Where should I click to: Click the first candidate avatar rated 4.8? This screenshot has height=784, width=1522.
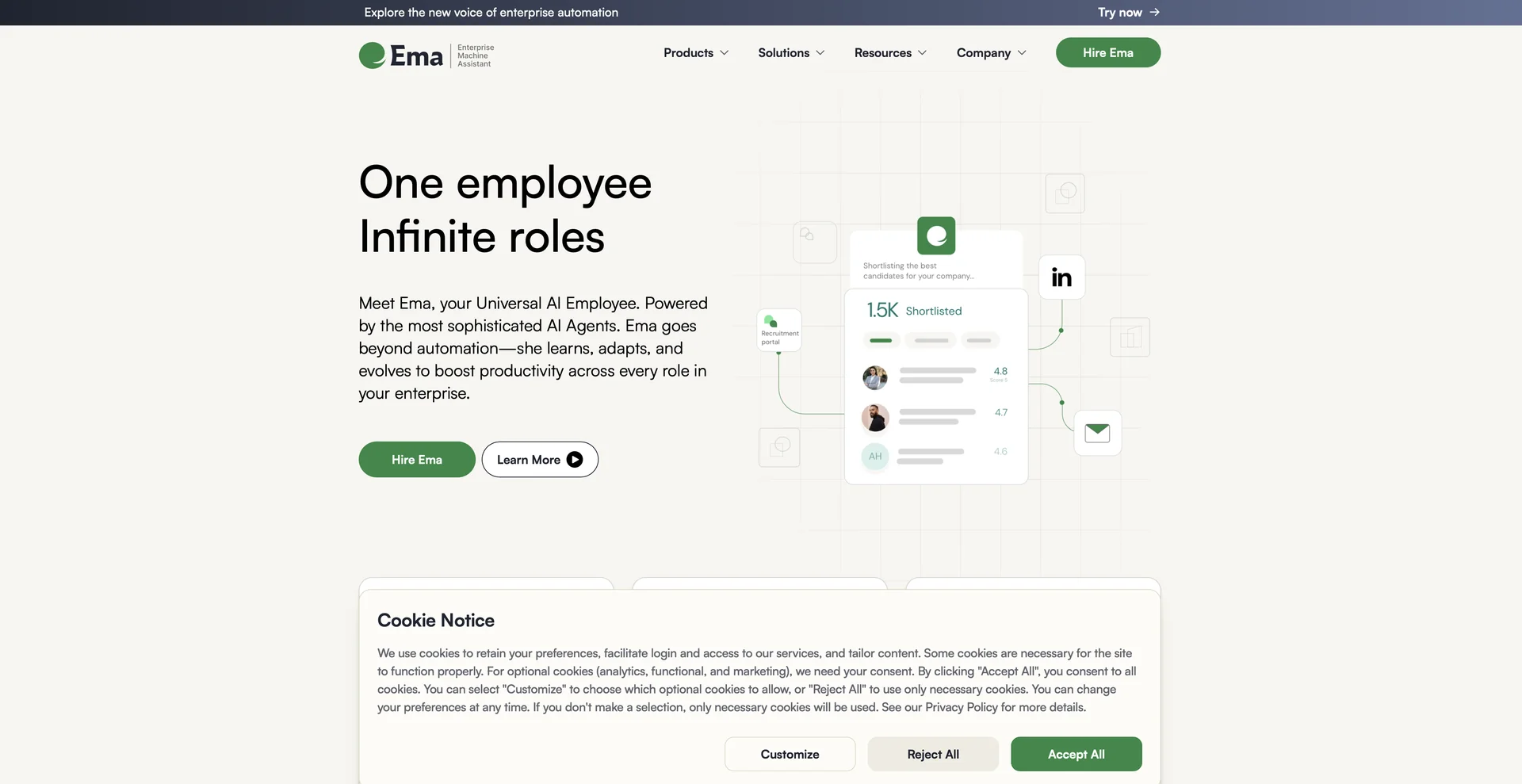click(875, 377)
